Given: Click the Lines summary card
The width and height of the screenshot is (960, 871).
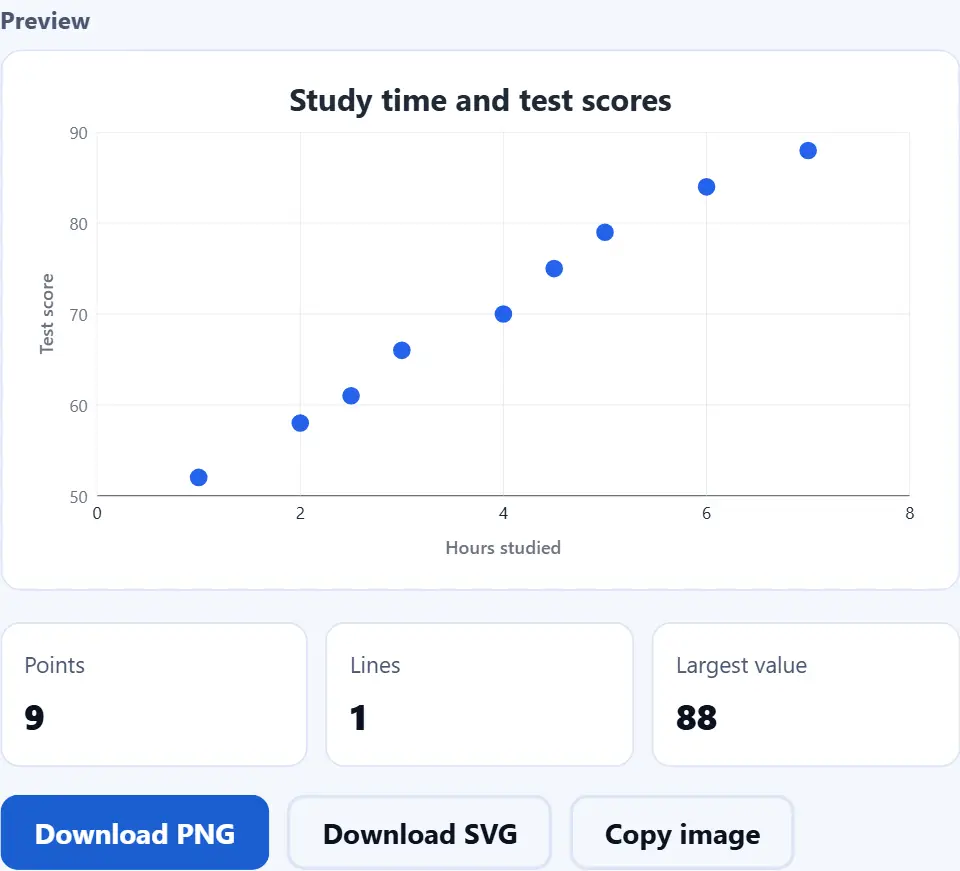Looking at the screenshot, I should click(479, 694).
